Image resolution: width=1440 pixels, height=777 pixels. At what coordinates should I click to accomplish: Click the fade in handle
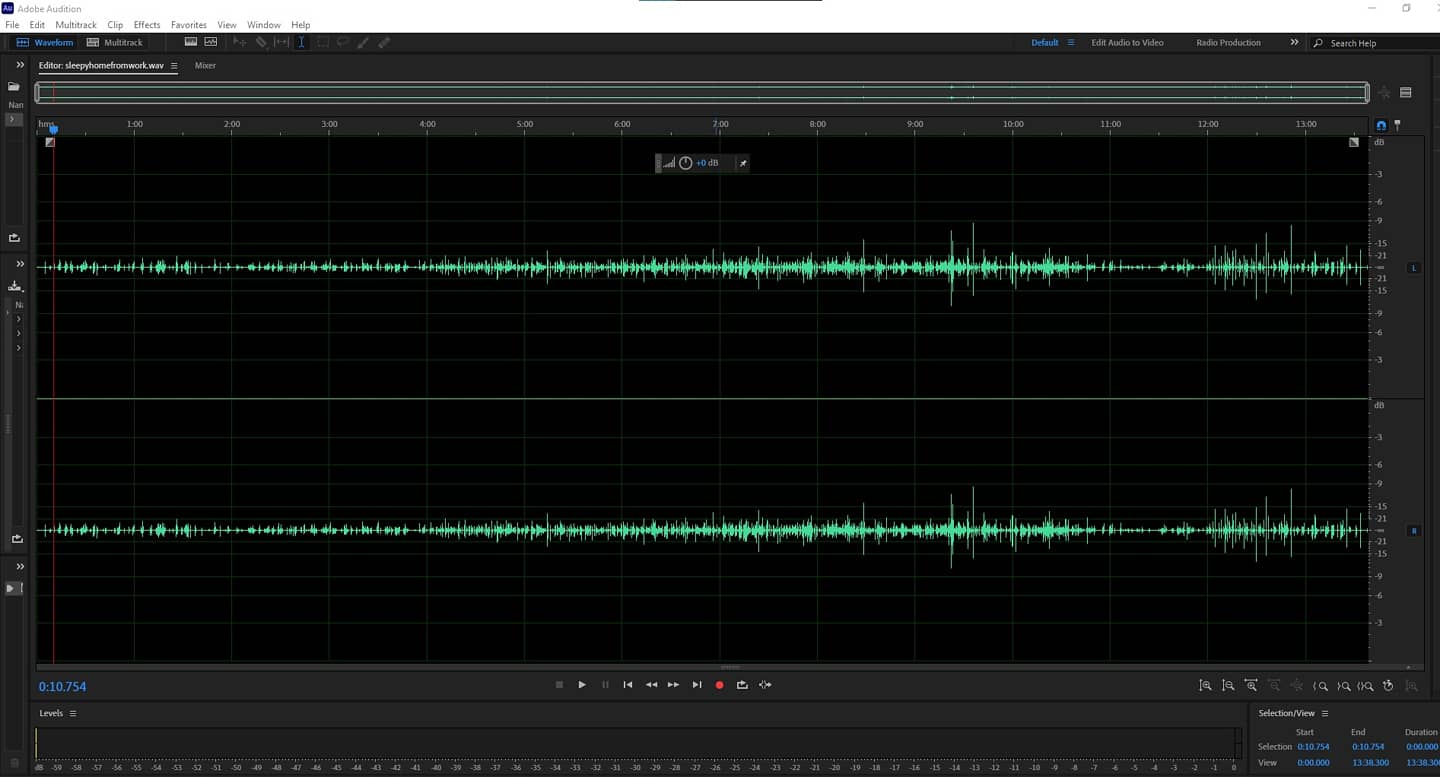click(50, 142)
